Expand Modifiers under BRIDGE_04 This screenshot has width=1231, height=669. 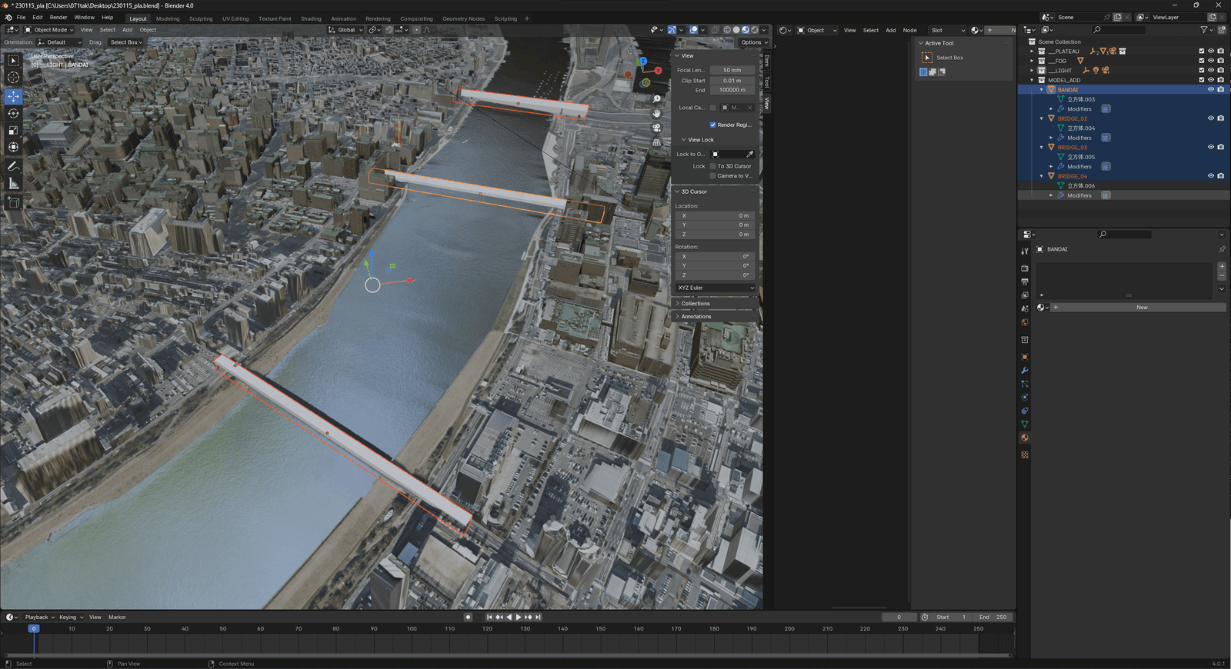click(x=1051, y=195)
